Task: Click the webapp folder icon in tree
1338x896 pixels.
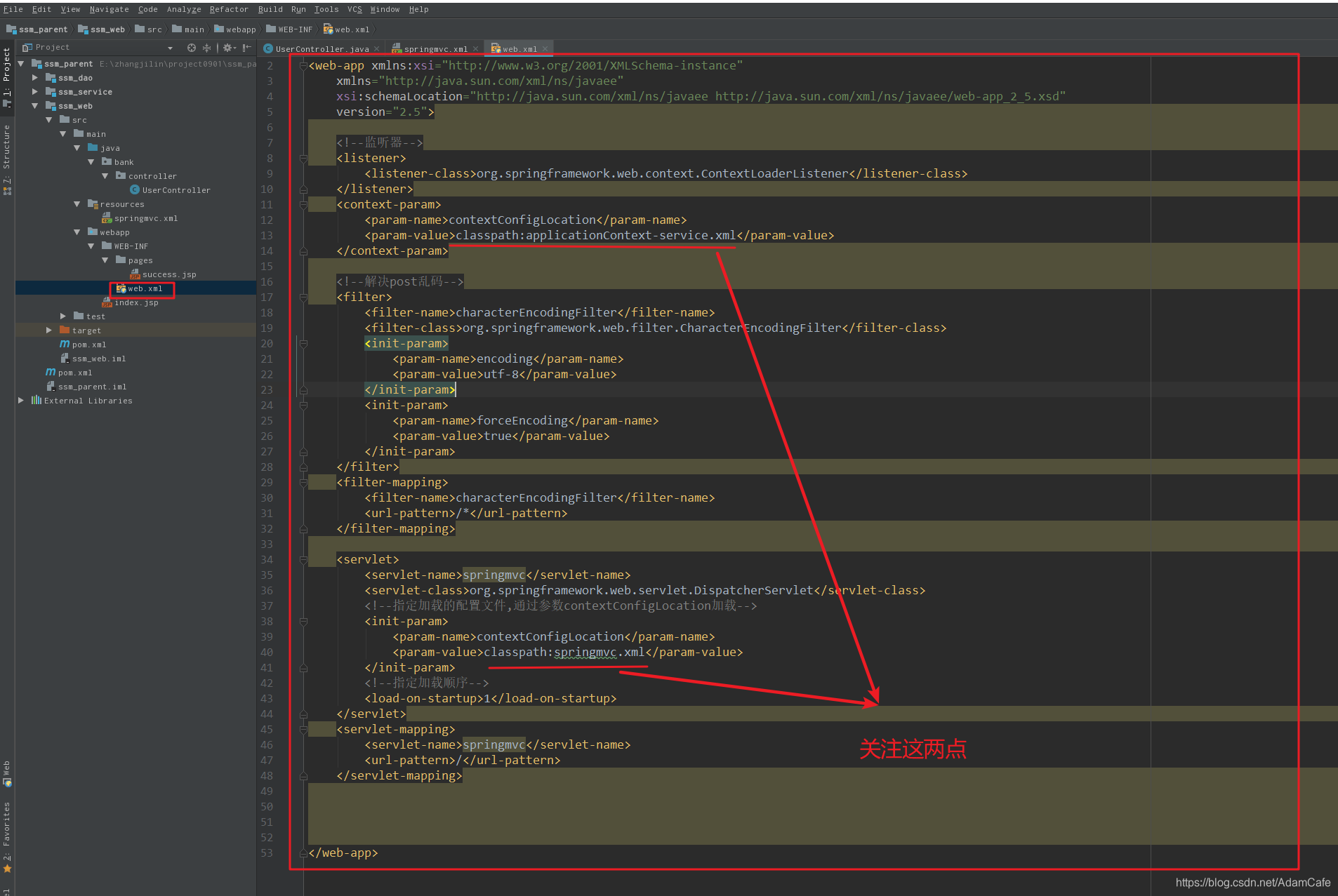Action: 93,232
